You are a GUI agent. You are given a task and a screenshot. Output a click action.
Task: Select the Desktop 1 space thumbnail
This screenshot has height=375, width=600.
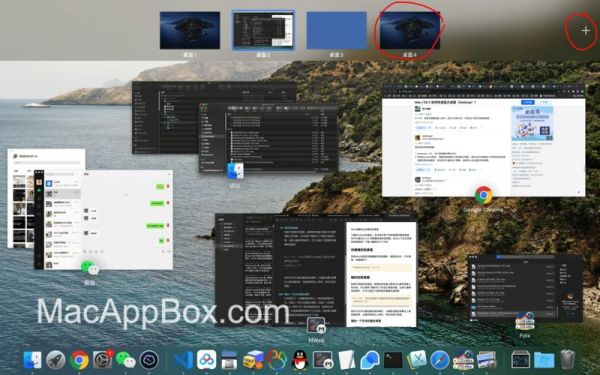(x=190, y=30)
